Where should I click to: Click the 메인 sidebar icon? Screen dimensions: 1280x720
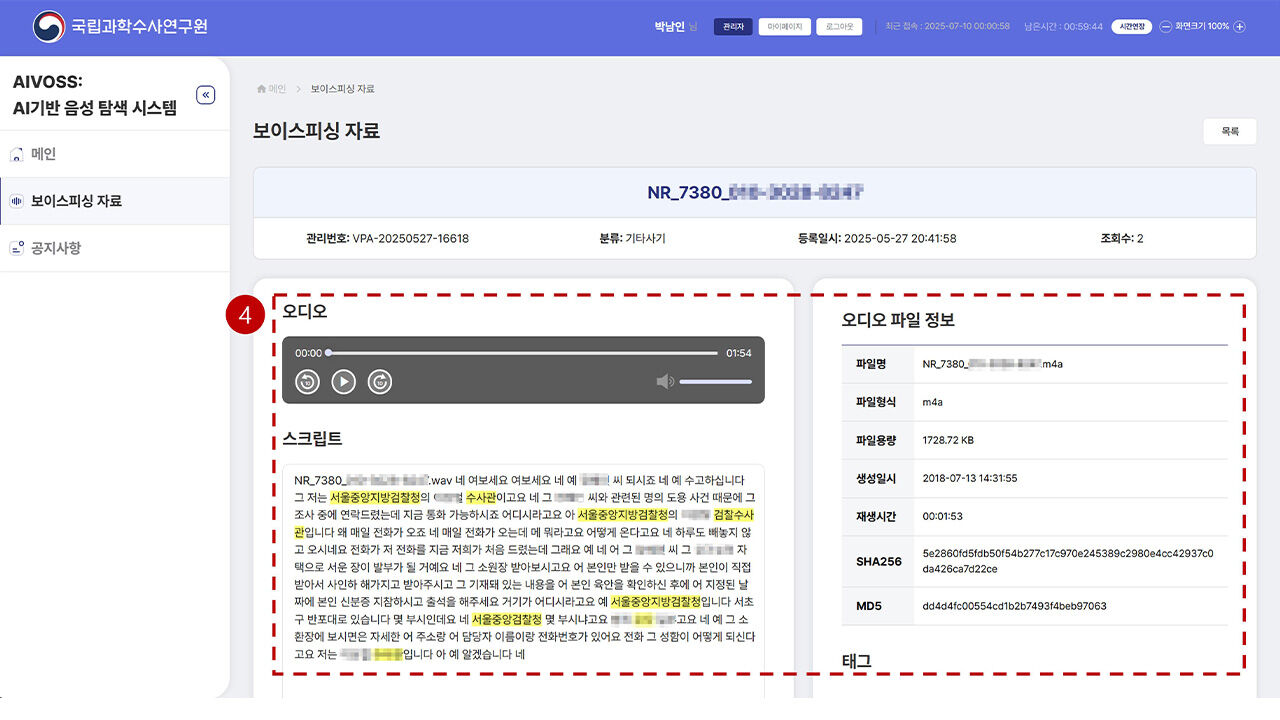tap(16, 155)
